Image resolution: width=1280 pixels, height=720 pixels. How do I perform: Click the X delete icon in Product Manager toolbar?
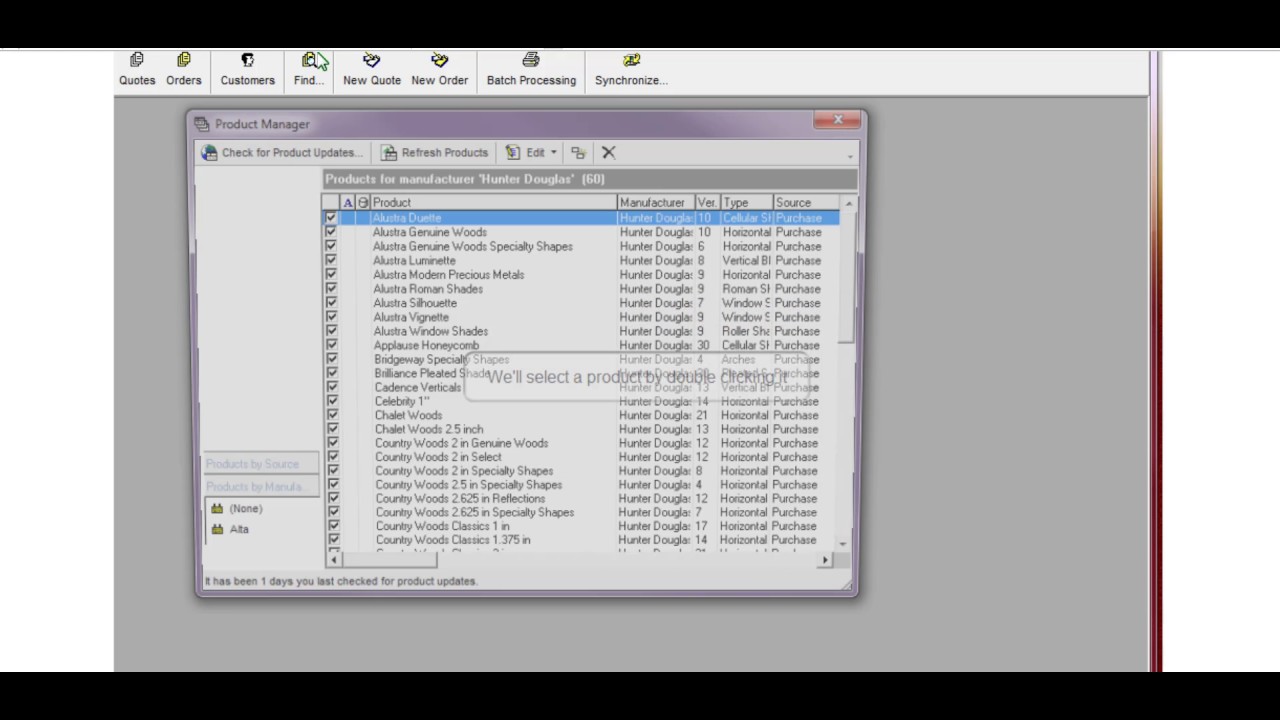(608, 153)
